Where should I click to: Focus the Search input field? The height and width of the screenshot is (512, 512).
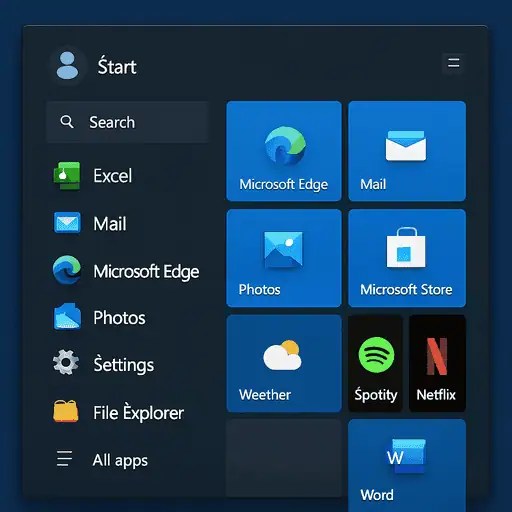click(128, 122)
